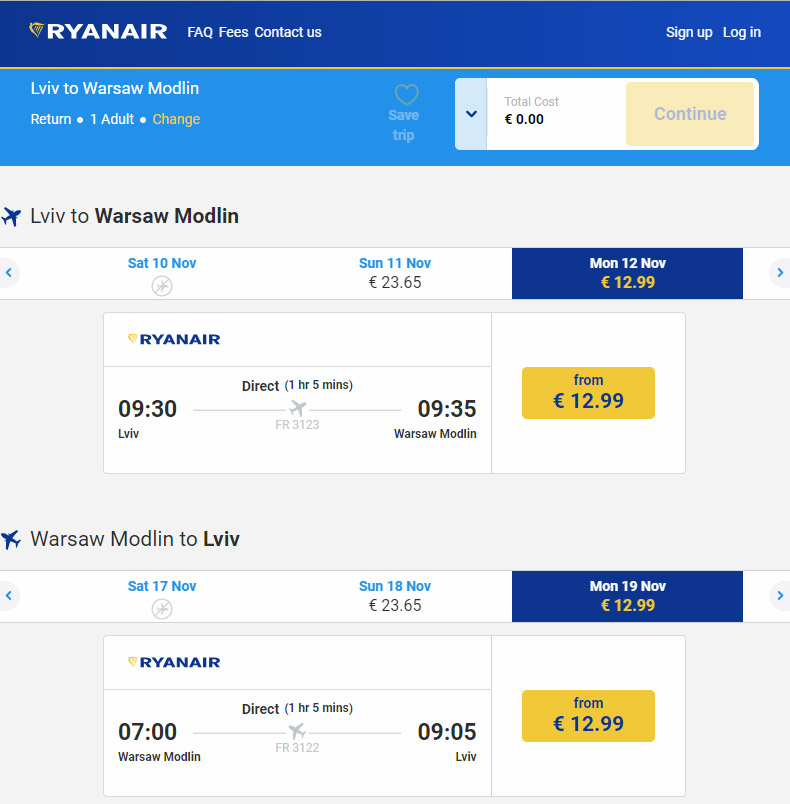Choose the €12.99 fare for flight FR 3122
This screenshot has height=804, width=790.
pos(588,715)
